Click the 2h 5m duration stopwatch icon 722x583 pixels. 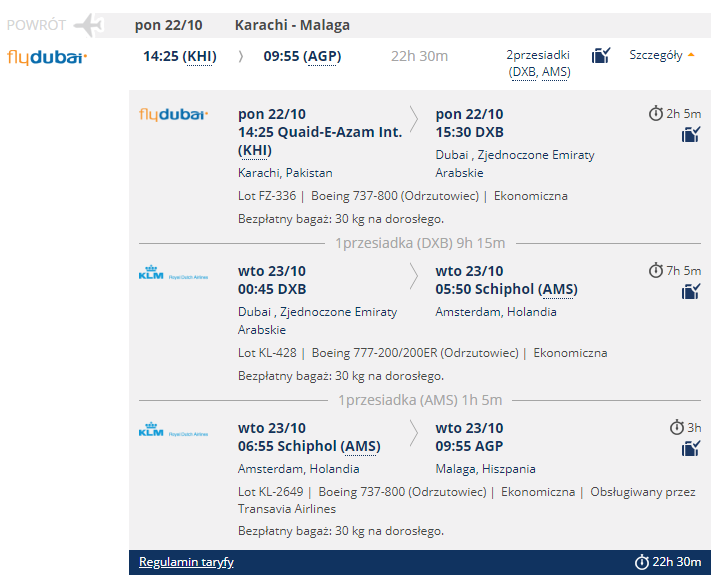point(656,113)
